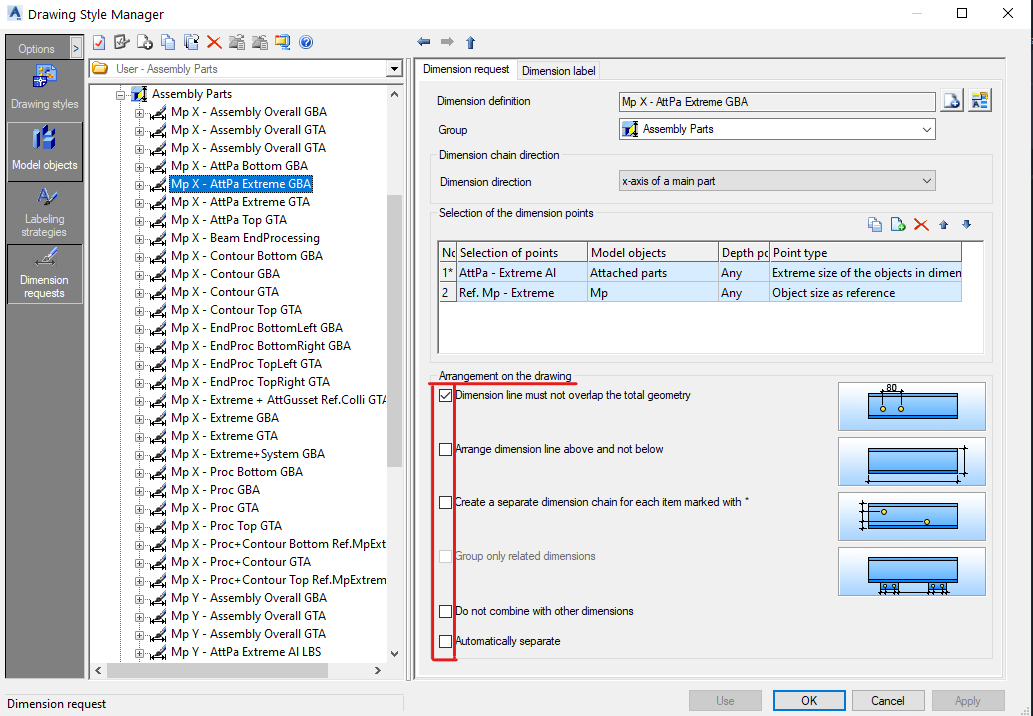The height and width of the screenshot is (716, 1033).
Task: Select 'Mp X - EndProc TopRight GTA' in the tree
Action: [x=250, y=381]
